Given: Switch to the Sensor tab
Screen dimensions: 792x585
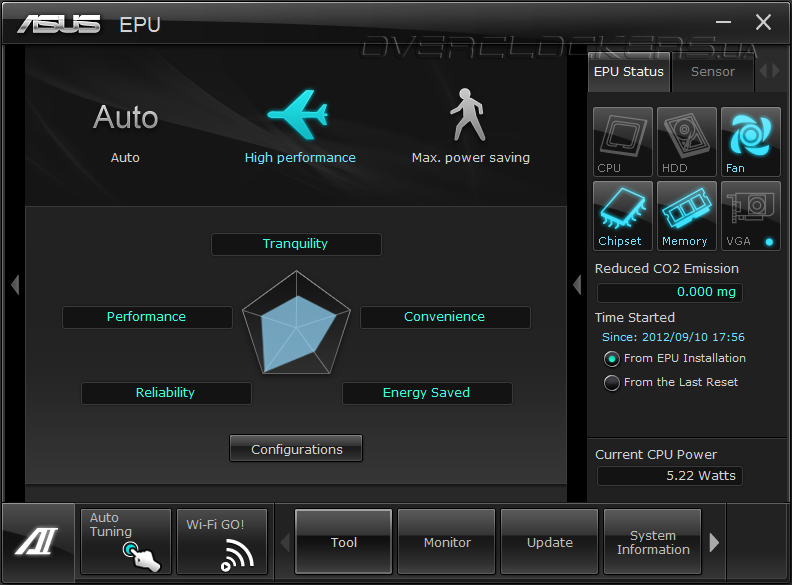Looking at the screenshot, I should point(713,72).
